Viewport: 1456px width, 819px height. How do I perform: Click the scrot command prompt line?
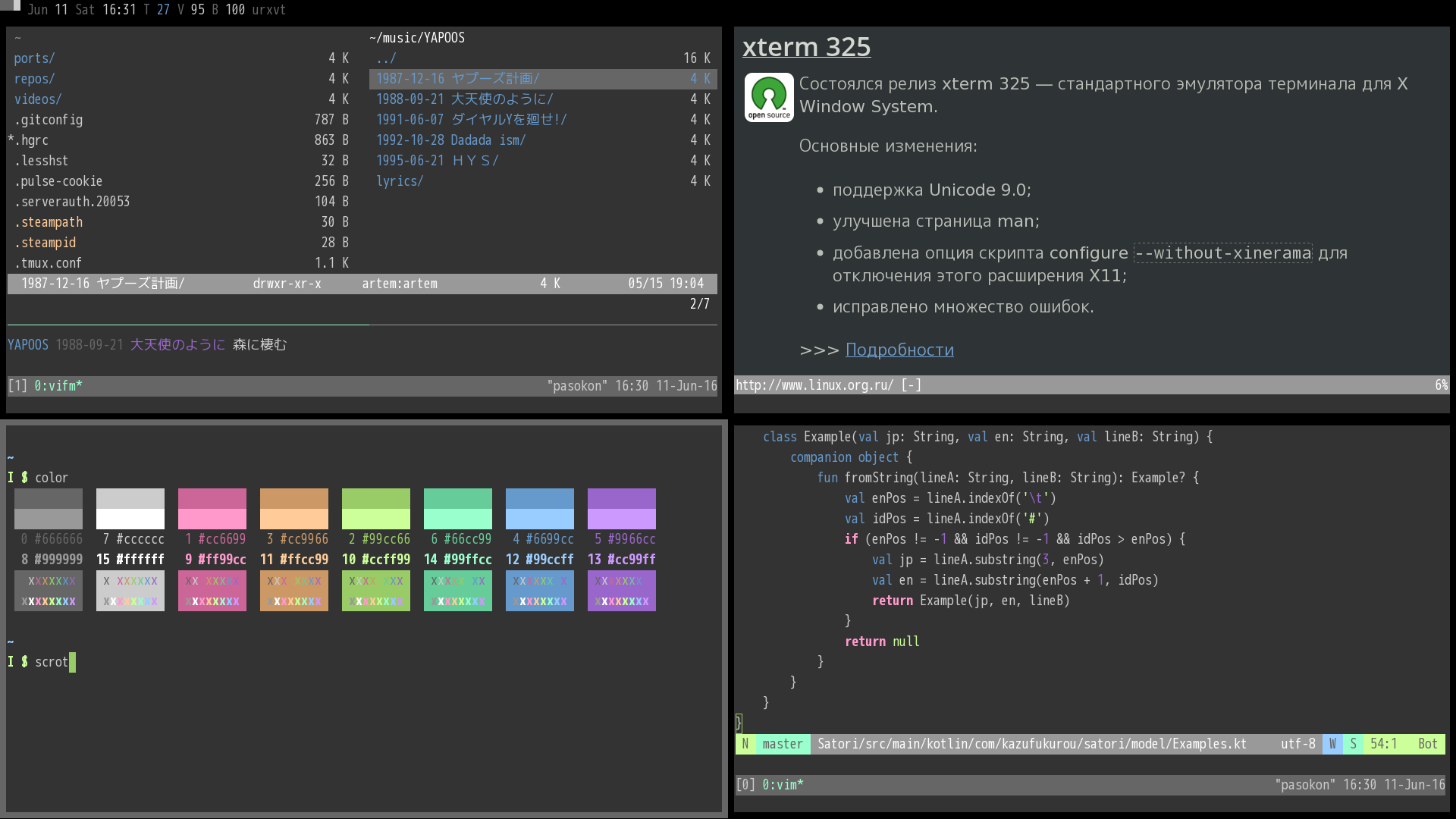[42, 662]
